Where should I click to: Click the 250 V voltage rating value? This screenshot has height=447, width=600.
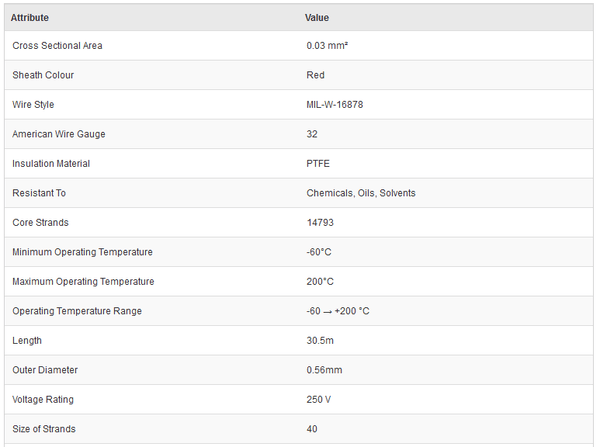319,399
